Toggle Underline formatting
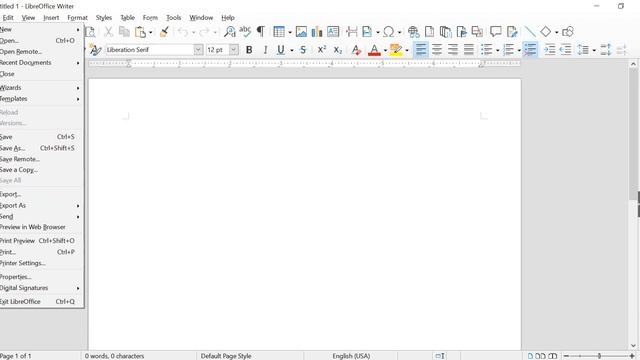The image size is (640, 360). tap(281, 50)
